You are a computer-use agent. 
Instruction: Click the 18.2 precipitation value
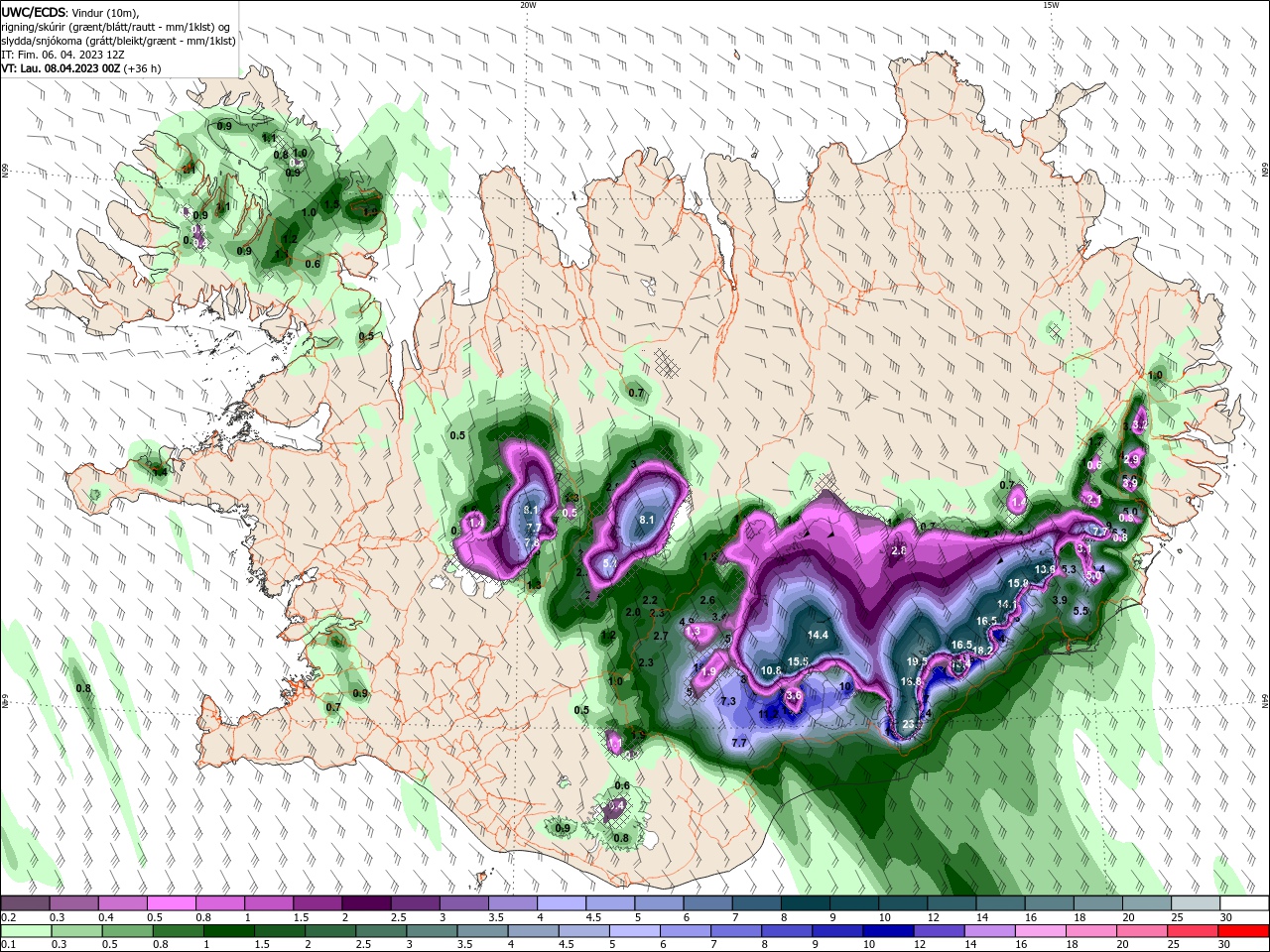(982, 651)
